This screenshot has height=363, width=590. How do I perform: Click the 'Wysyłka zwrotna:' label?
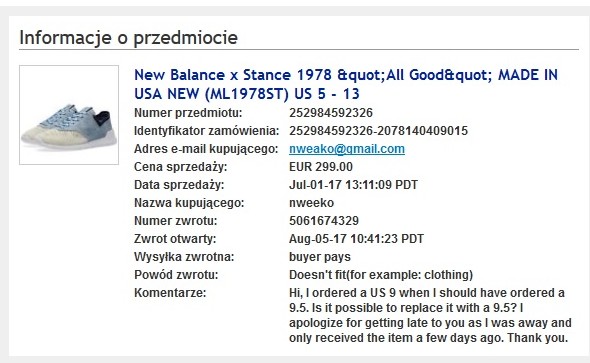pyautogui.click(x=184, y=257)
